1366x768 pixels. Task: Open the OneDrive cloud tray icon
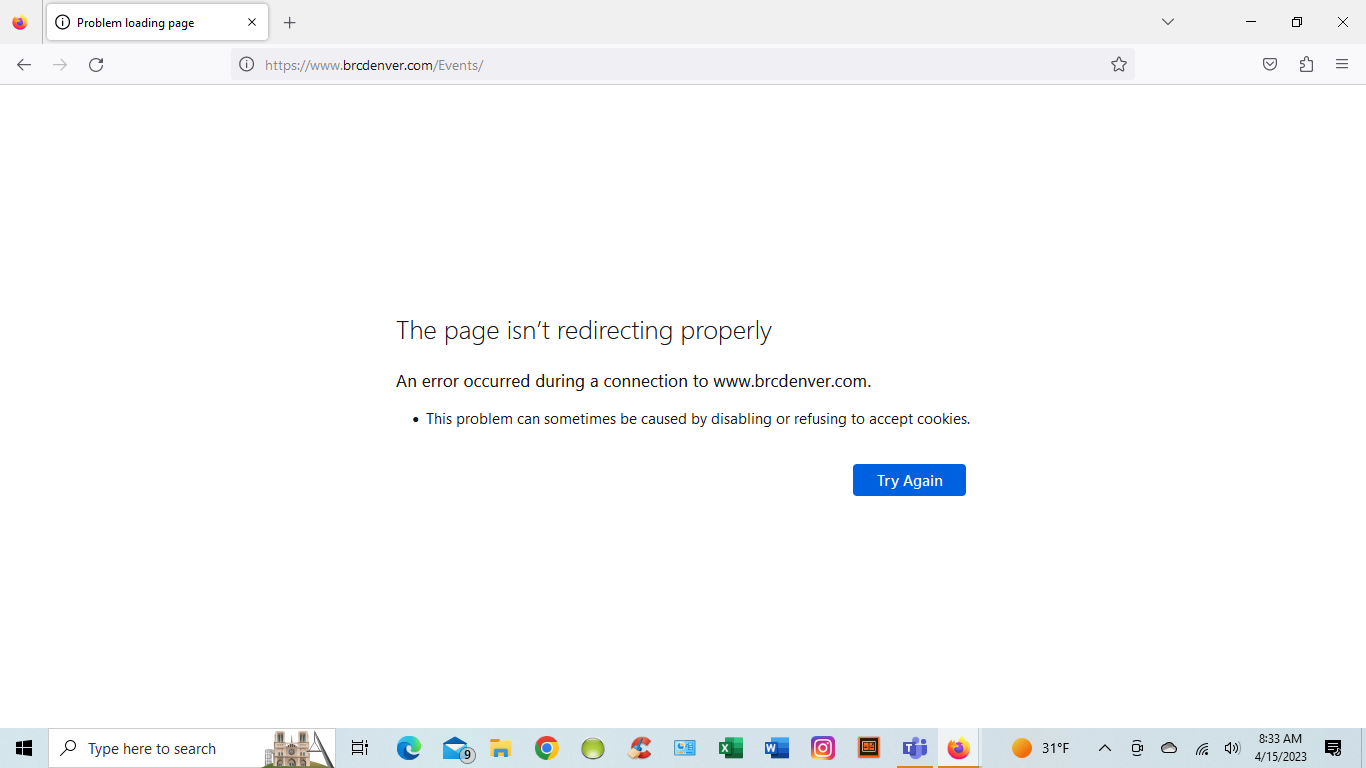coord(1169,748)
